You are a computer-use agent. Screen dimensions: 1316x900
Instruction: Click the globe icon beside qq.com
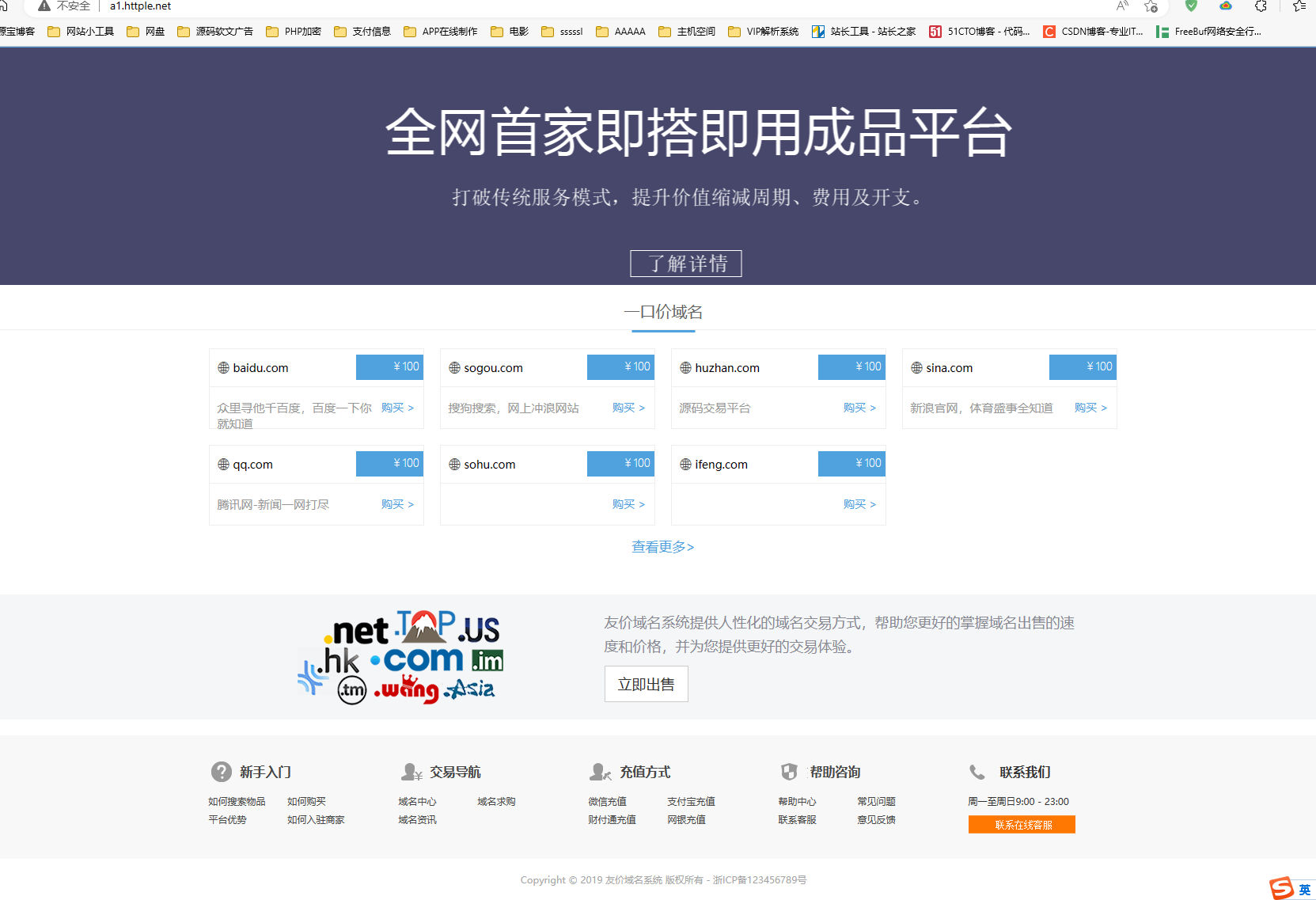[x=223, y=465]
